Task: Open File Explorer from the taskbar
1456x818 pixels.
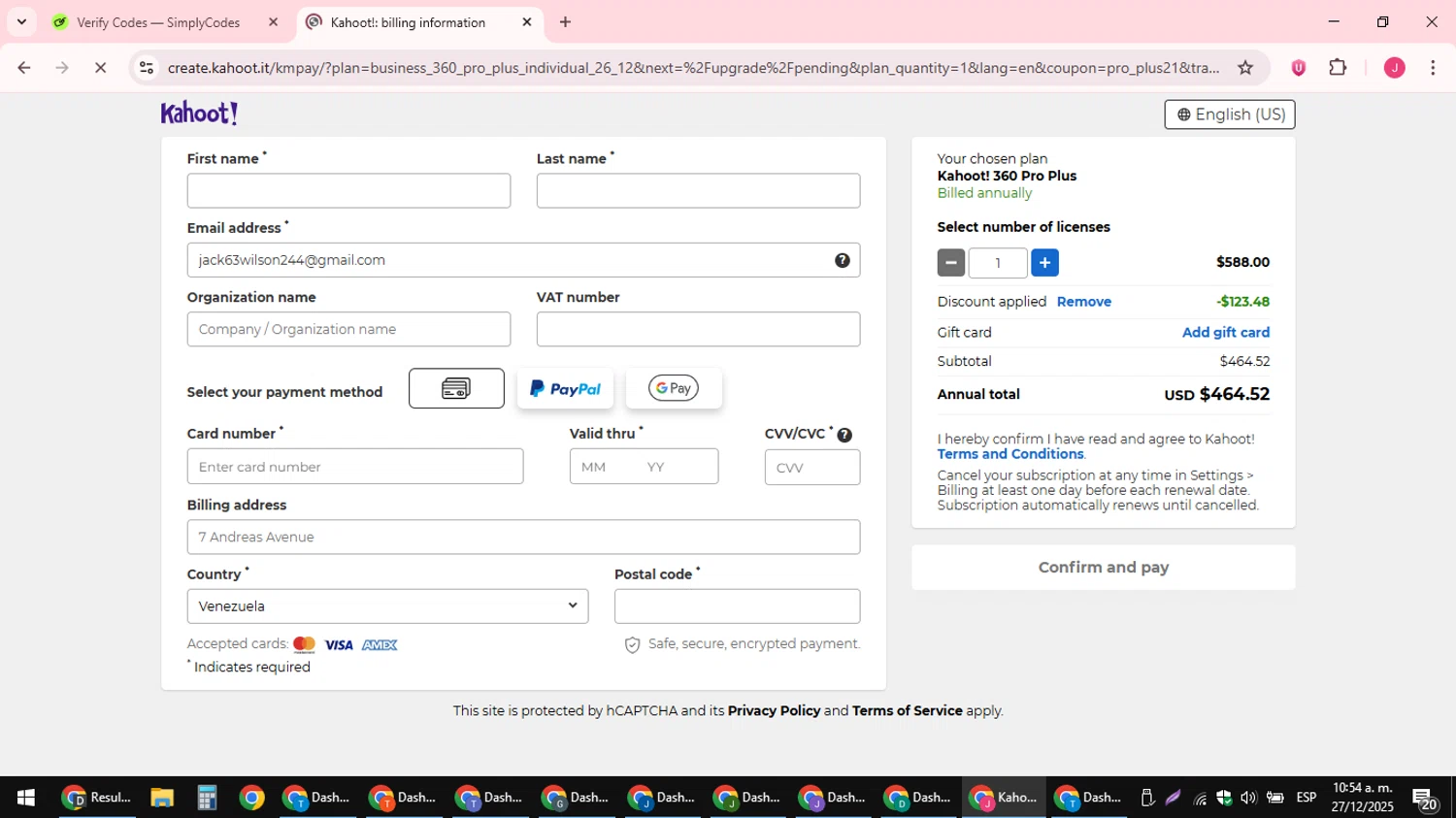Action: coord(162,798)
